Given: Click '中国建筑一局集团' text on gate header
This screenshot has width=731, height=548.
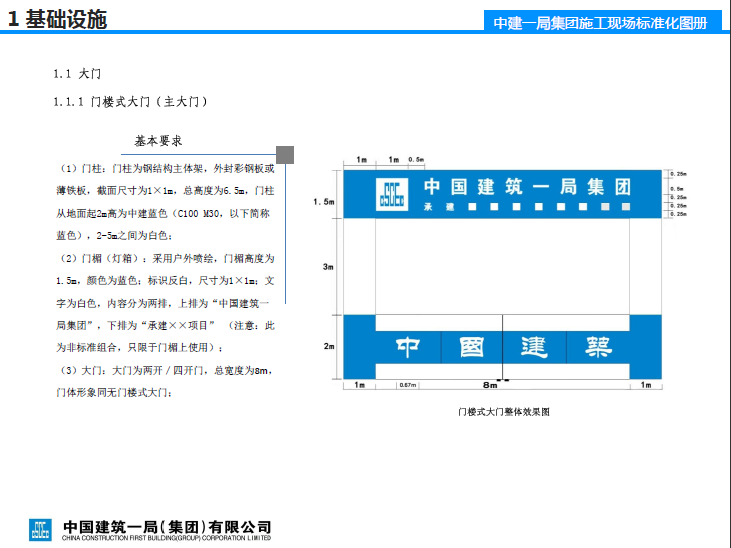Looking at the screenshot, I should coord(527,187).
